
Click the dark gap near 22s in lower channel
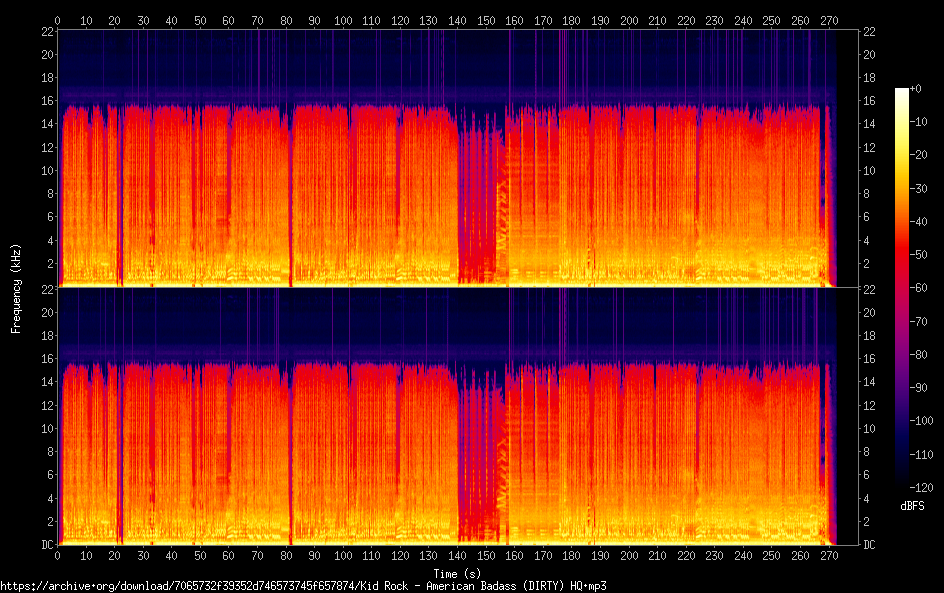point(121,460)
